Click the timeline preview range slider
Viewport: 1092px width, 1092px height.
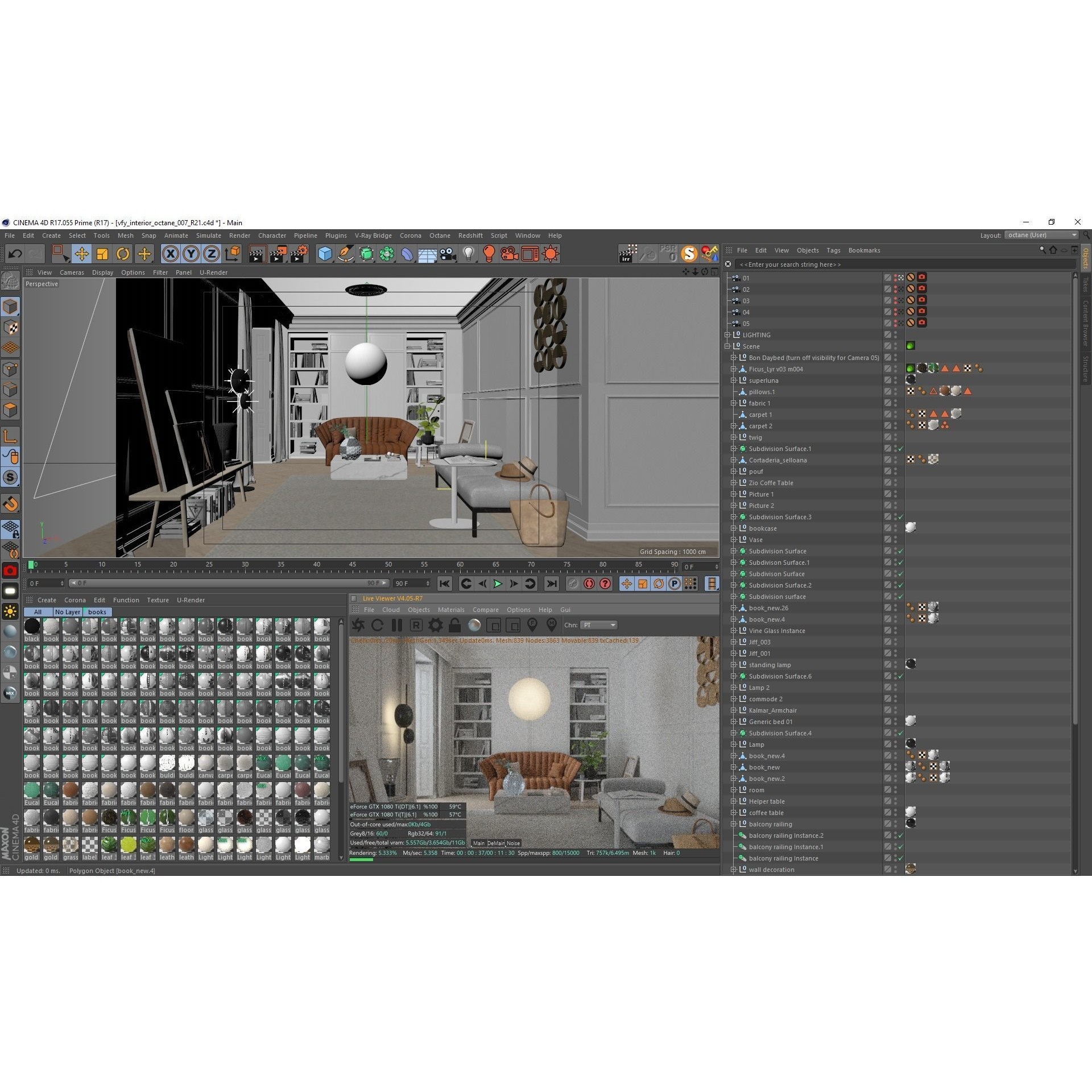coord(229,584)
